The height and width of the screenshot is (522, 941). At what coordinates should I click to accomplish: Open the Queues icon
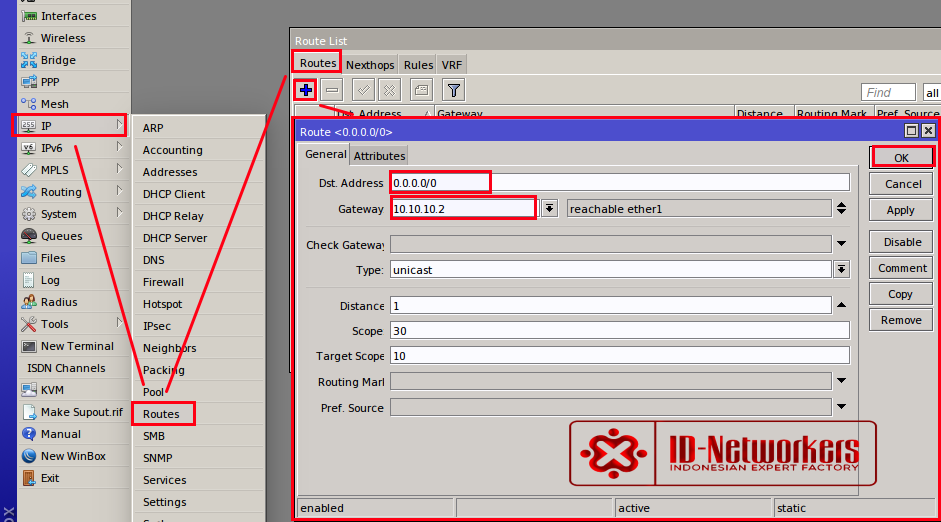click(x=29, y=236)
